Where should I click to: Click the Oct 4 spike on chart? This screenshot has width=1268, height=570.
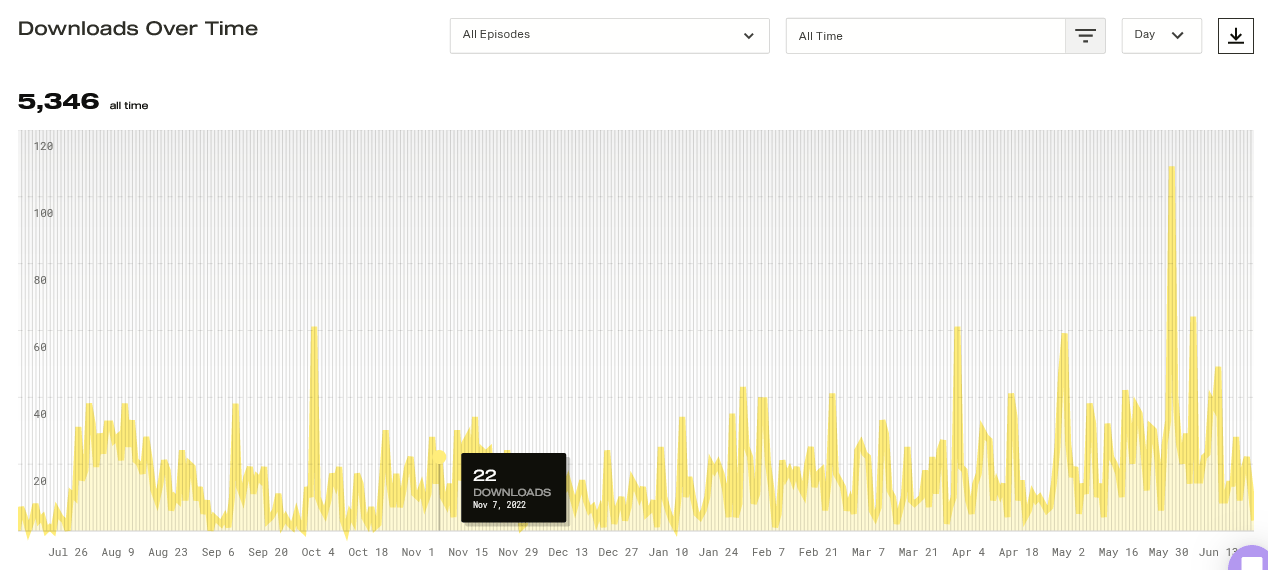tap(314, 329)
